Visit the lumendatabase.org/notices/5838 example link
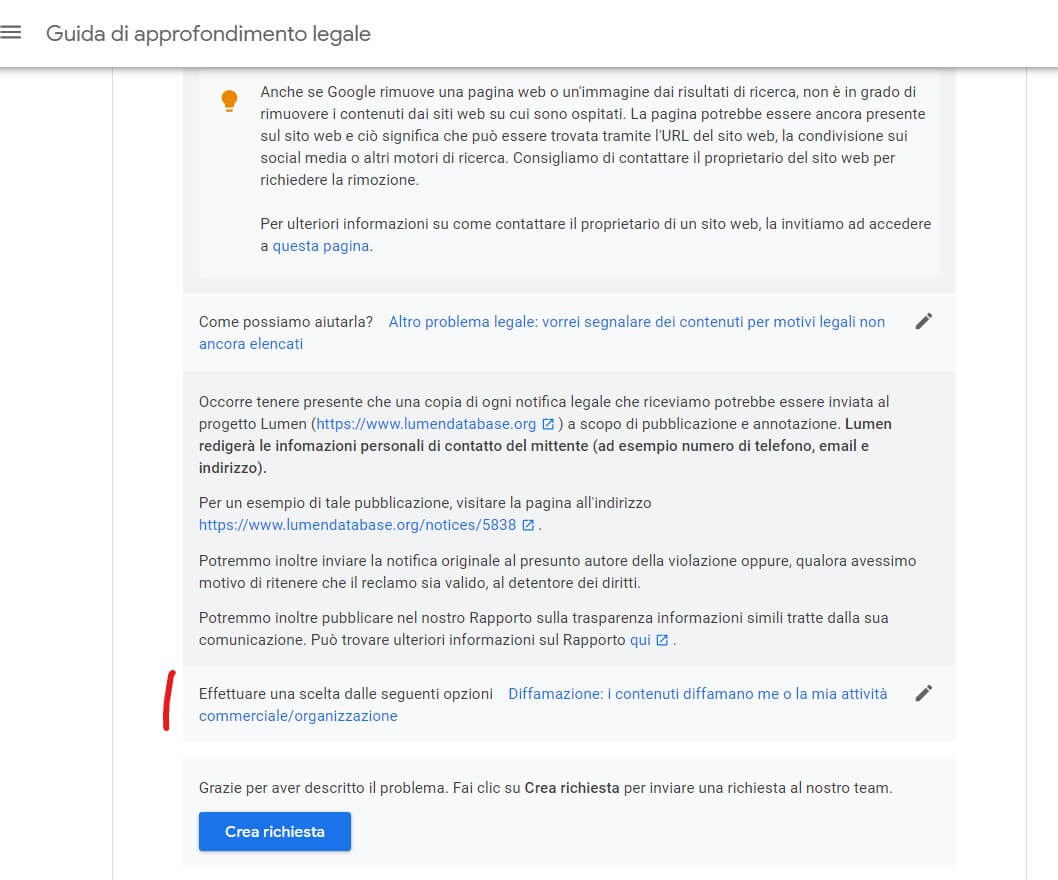This screenshot has width=1058, height=880. pos(357,524)
